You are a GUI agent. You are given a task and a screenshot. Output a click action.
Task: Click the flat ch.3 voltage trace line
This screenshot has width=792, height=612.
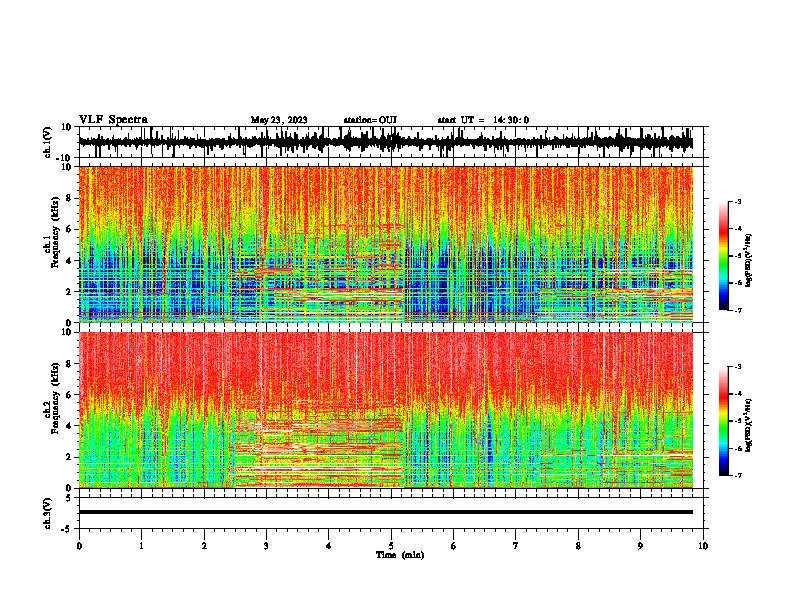pyautogui.click(x=385, y=512)
